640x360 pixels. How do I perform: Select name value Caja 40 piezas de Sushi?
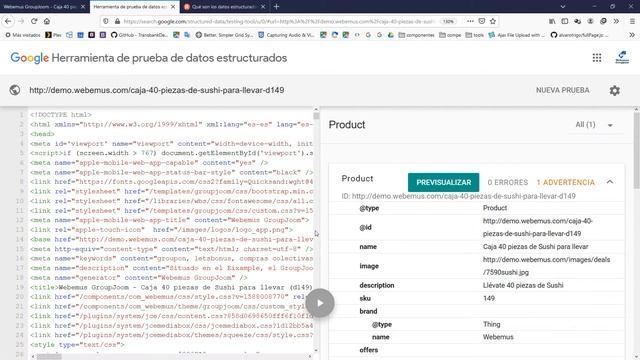(536, 247)
